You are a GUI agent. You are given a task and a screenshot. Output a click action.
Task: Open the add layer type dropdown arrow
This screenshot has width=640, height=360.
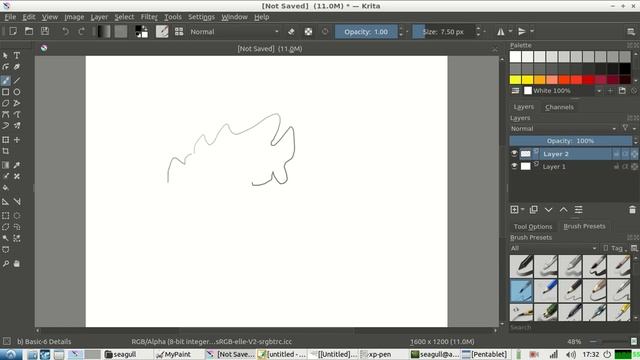(x=523, y=210)
